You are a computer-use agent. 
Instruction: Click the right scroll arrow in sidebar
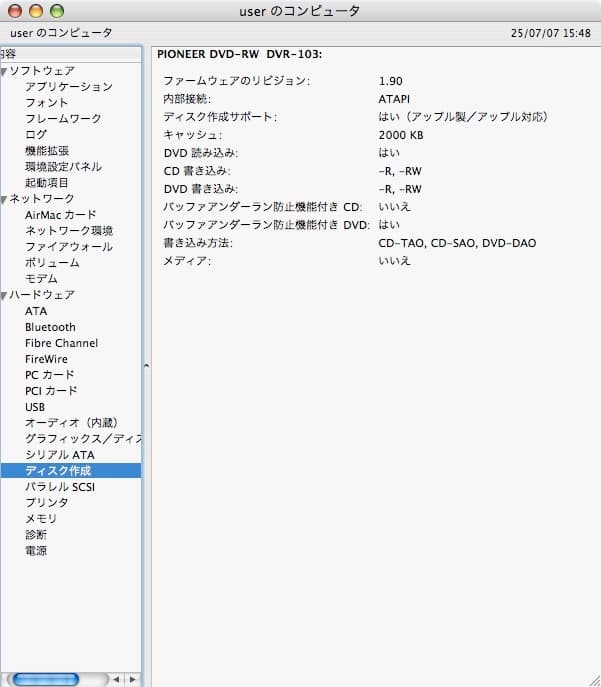[131, 679]
